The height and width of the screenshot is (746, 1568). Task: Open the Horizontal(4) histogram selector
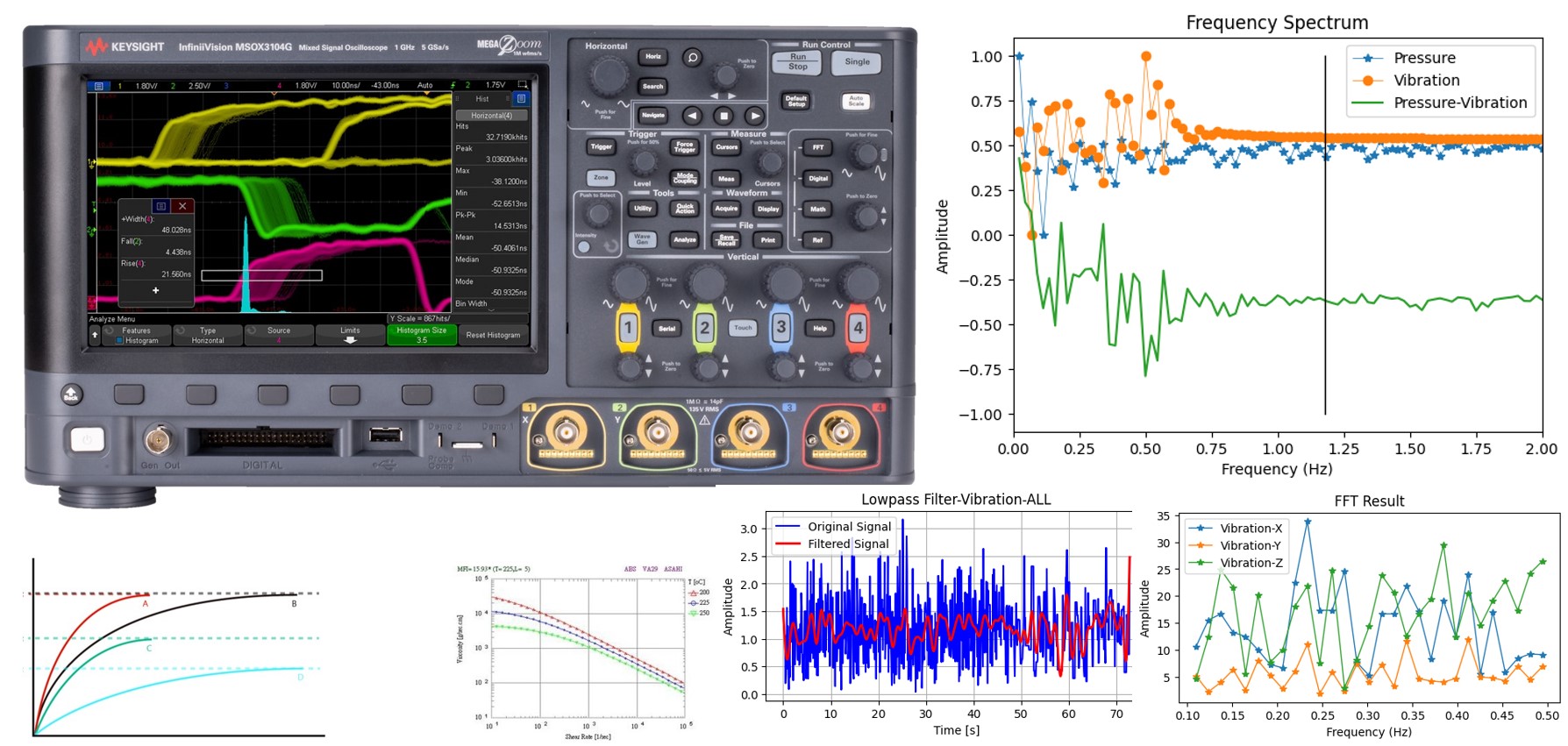click(491, 115)
